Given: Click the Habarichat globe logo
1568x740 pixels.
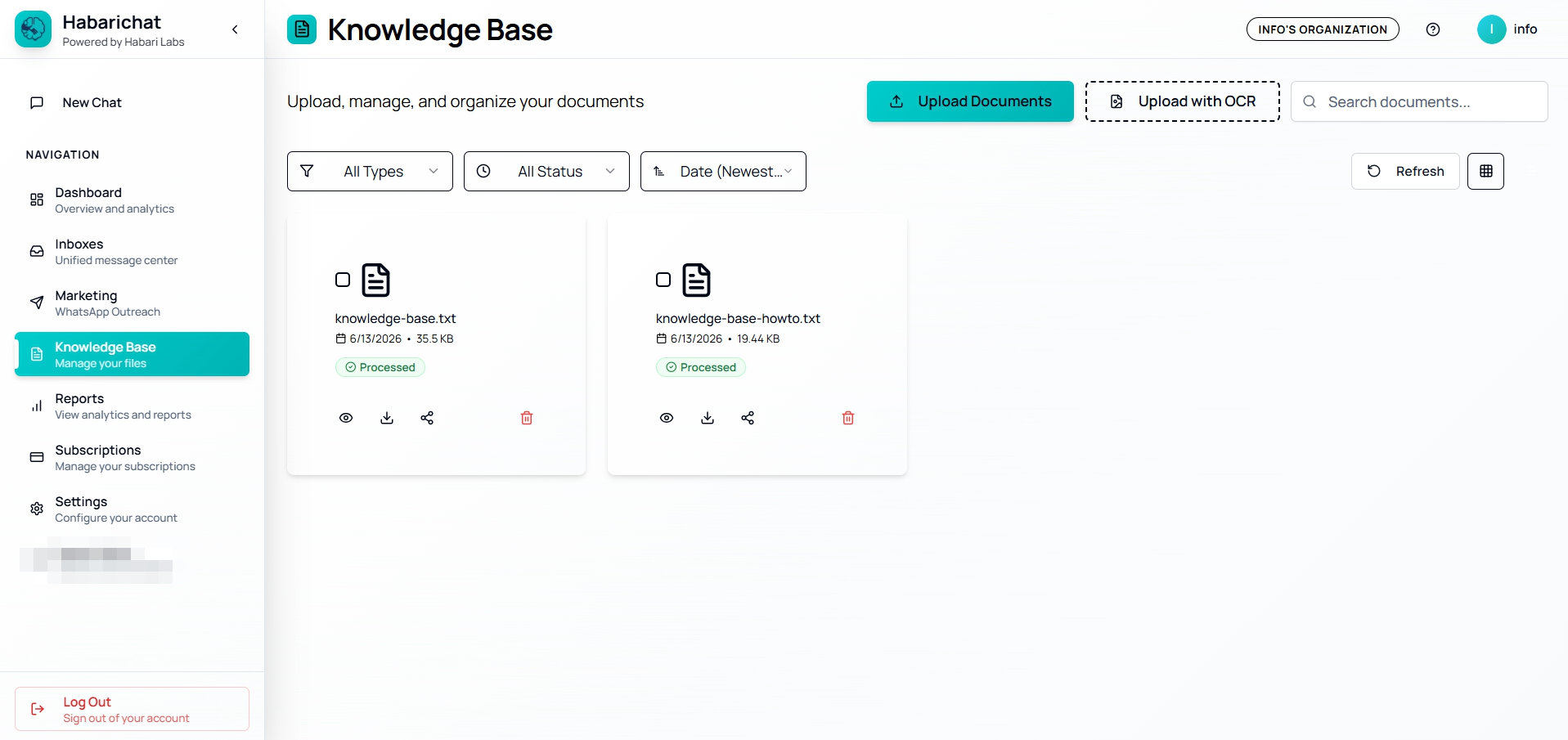Looking at the screenshot, I should click(33, 29).
